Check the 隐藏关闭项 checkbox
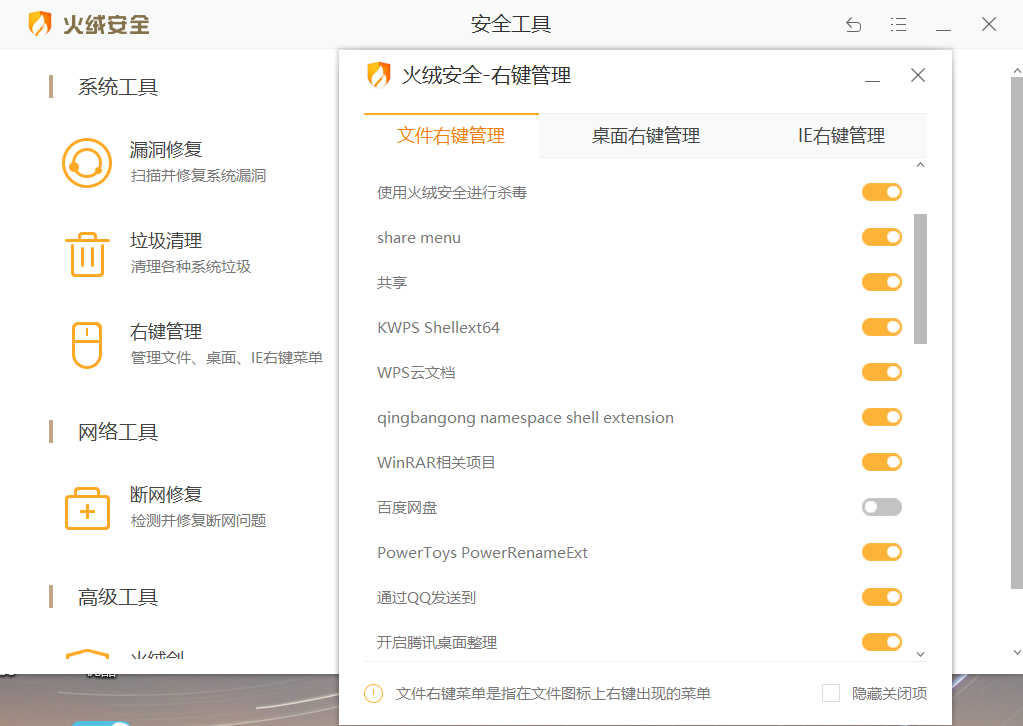 click(x=831, y=693)
